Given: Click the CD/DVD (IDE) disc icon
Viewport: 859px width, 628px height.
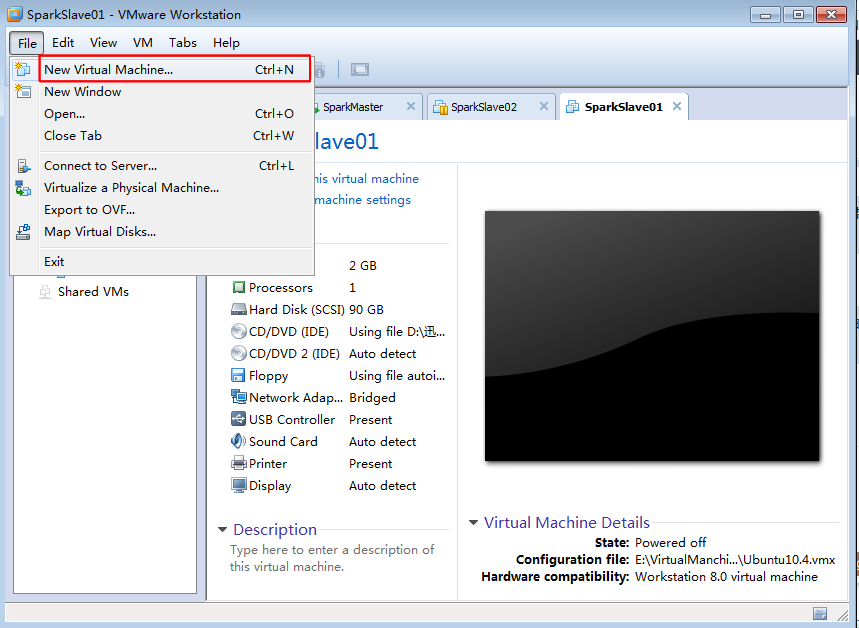Looking at the screenshot, I should coord(238,332).
